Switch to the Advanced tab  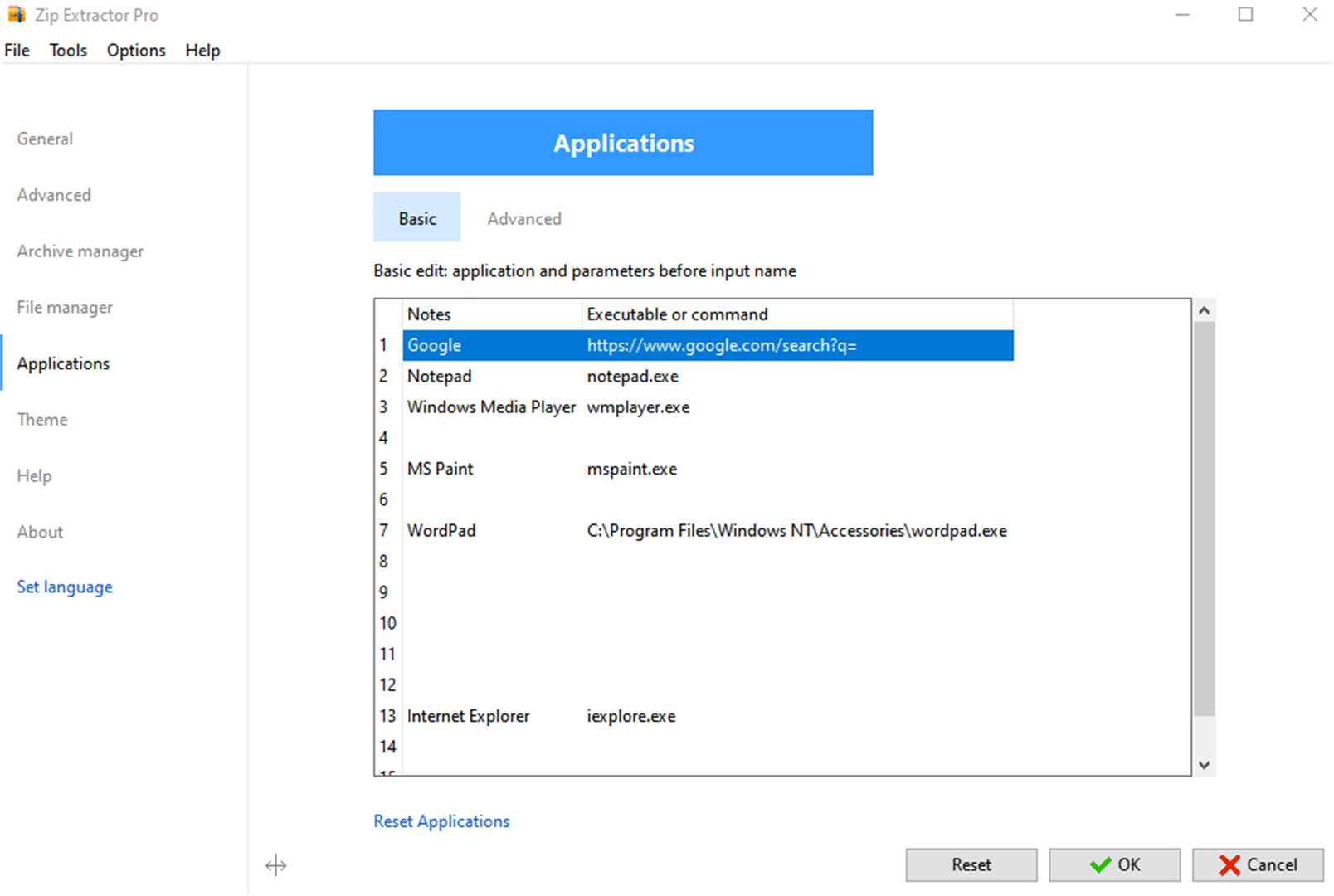point(523,218)
